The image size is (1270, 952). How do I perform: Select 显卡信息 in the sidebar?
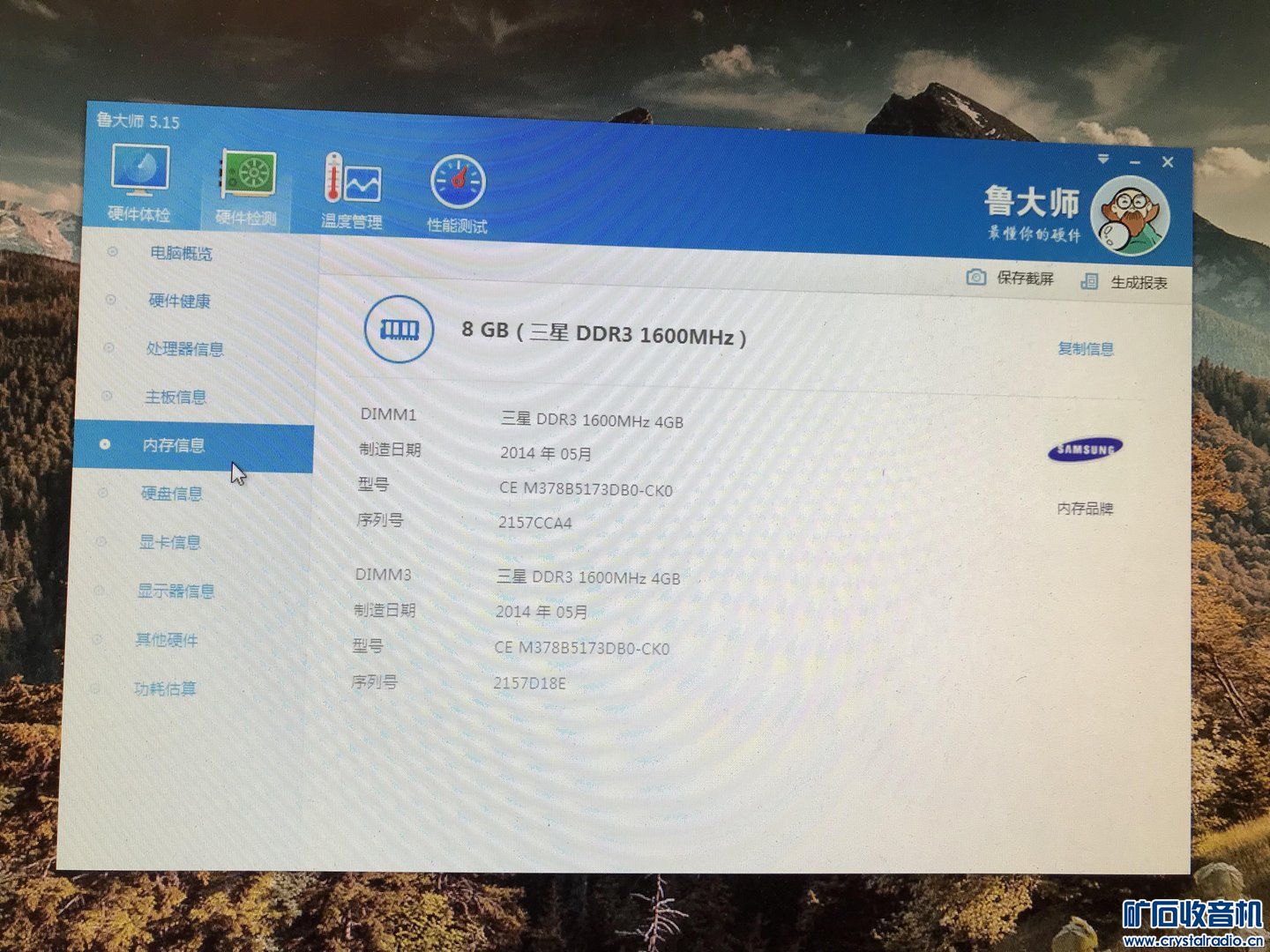point(170,542)
